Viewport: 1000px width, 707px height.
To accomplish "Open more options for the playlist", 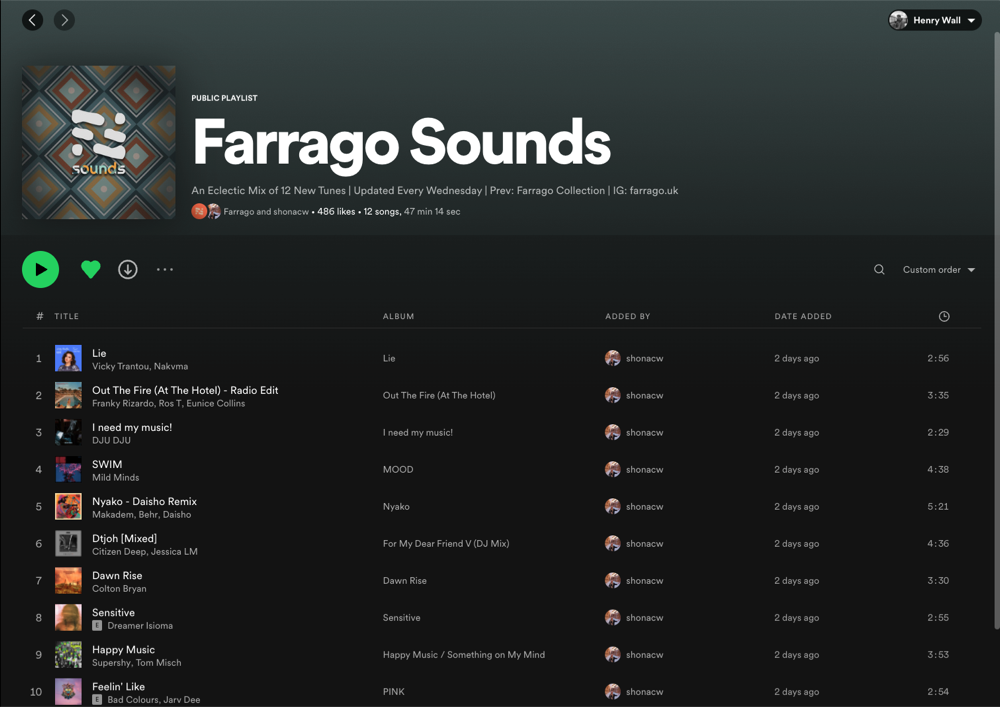I will click(164, 269).
